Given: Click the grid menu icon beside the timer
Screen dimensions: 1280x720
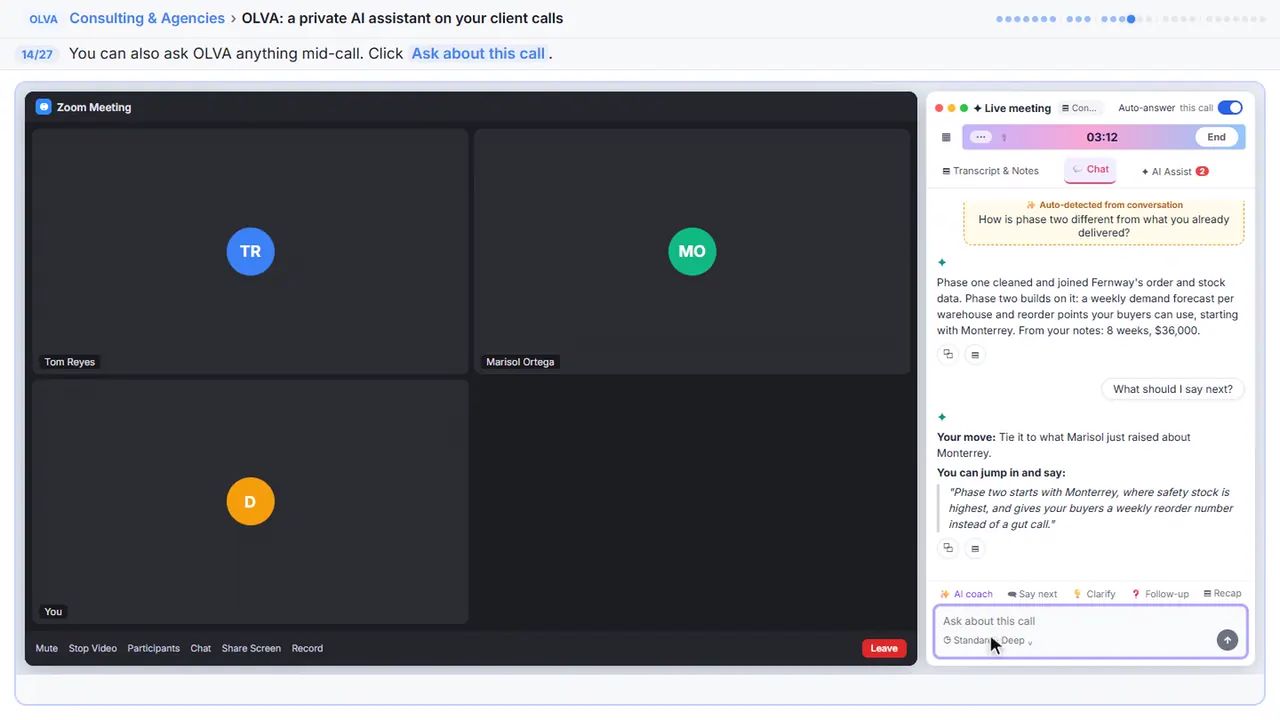Looking at the screenshot, I should pyautogui.click(x=946, y=137).
